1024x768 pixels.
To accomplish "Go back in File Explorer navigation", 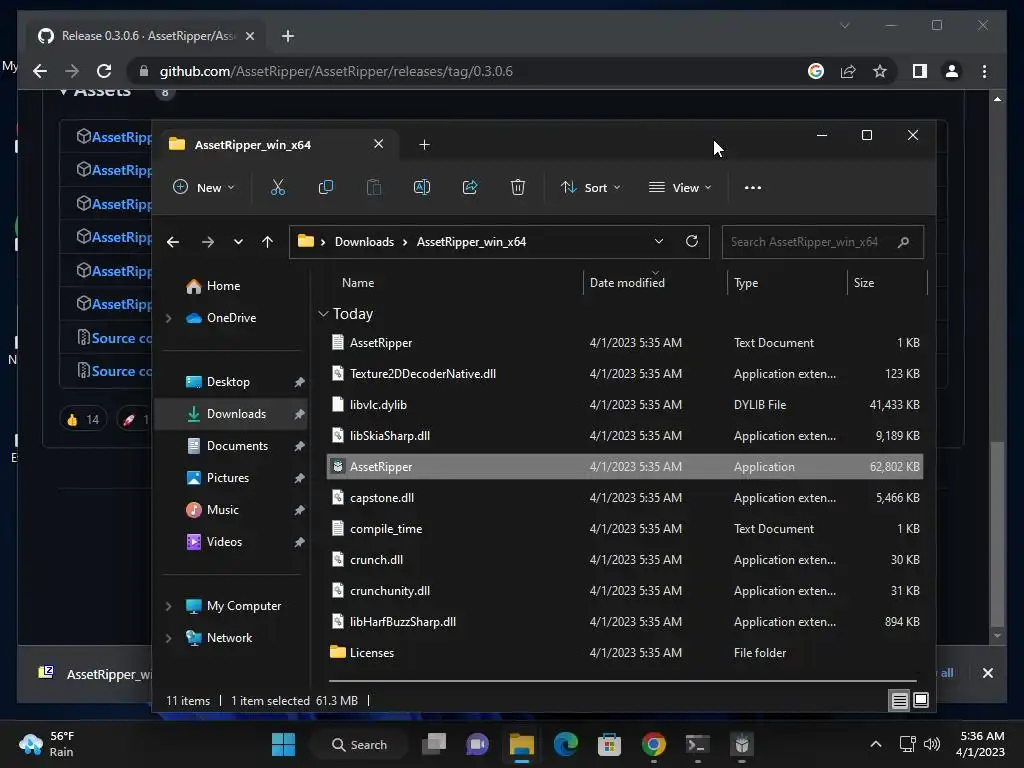I will [x=173, y=242].
